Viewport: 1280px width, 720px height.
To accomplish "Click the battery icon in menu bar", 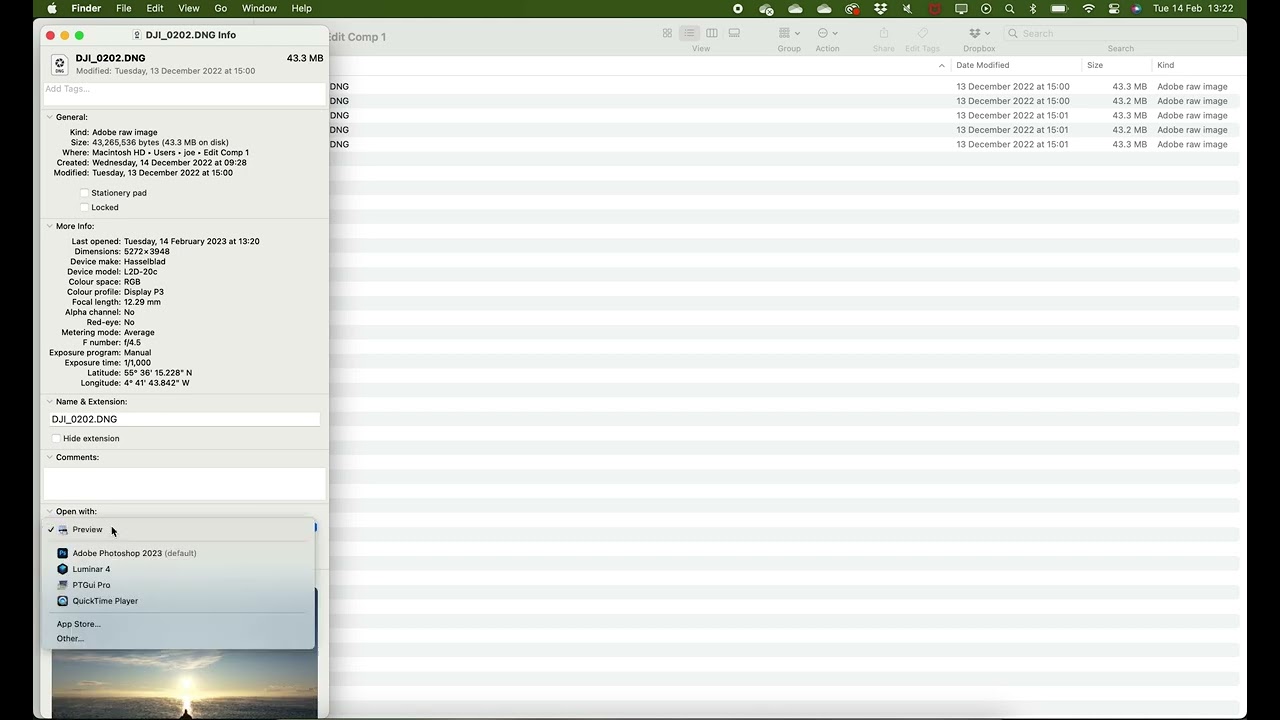I will click(1060, 8).
